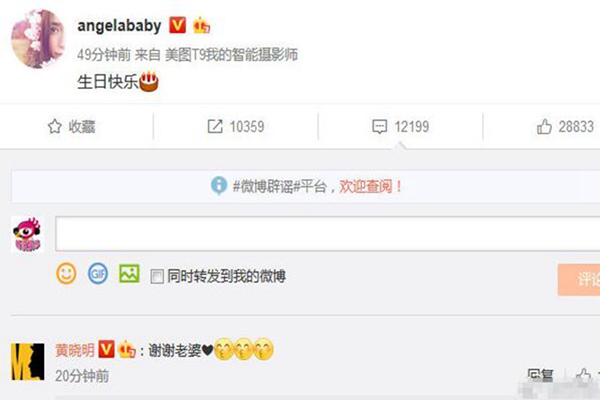Click 黄晓明's yellow and black avatar
This screenshot has width=600, height=400.
click(28, 362)
